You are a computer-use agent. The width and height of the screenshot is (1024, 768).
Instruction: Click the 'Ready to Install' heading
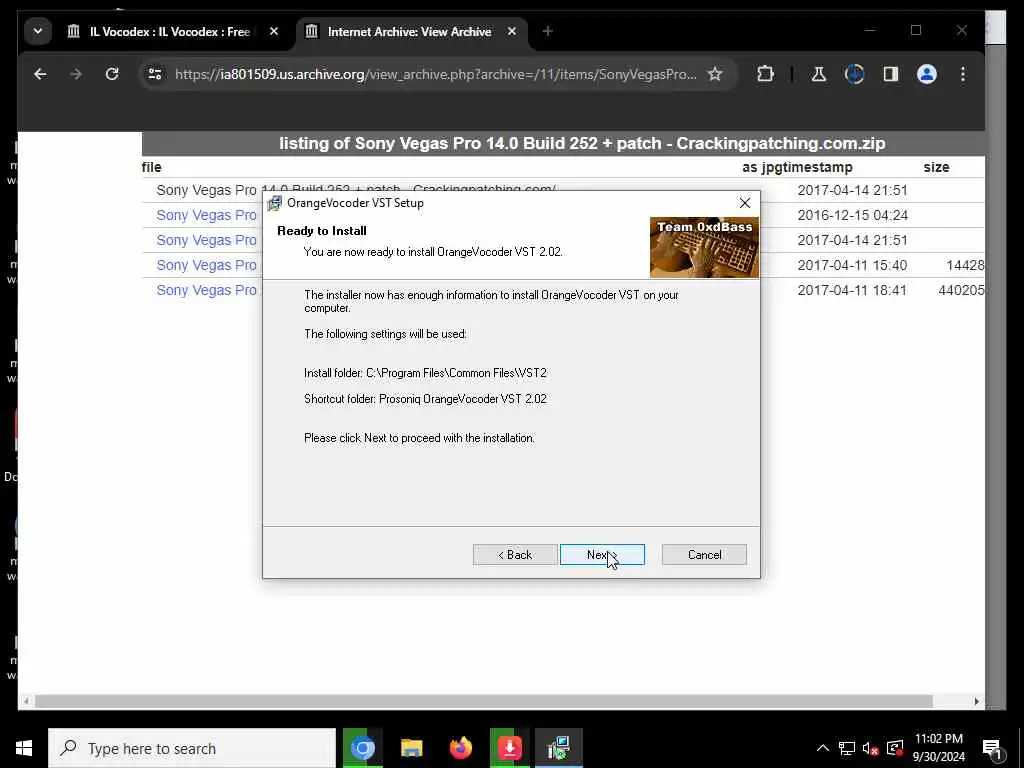pos(322,231)
